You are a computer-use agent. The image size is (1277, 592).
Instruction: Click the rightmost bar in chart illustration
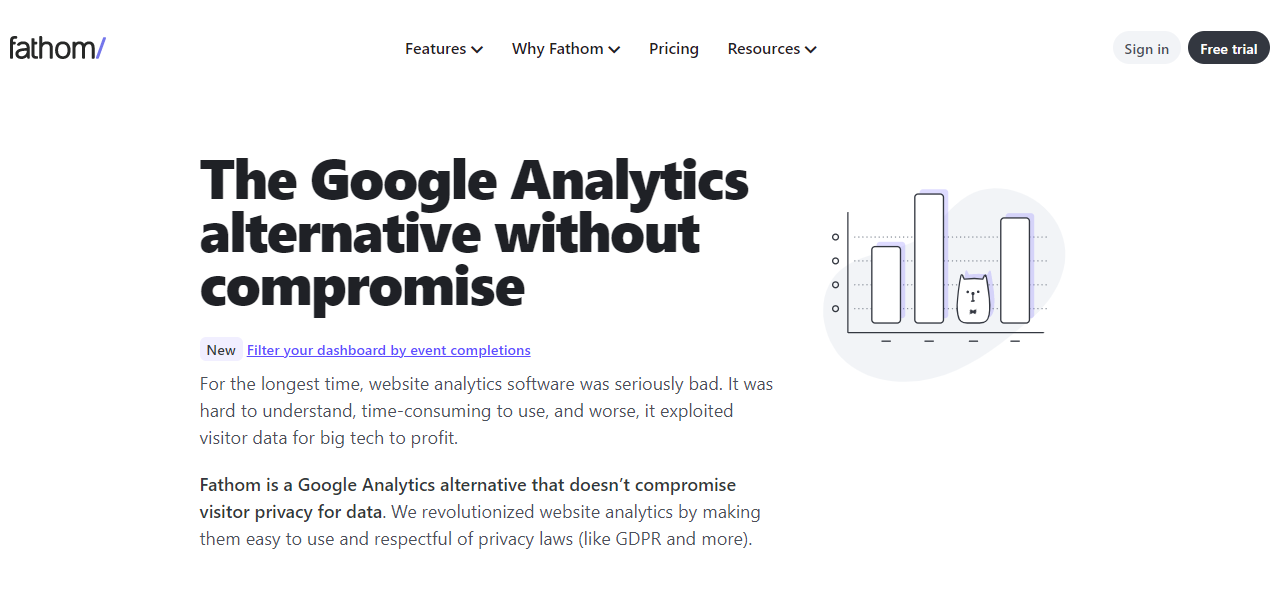pyautogui.click(x=1015, y=270)
